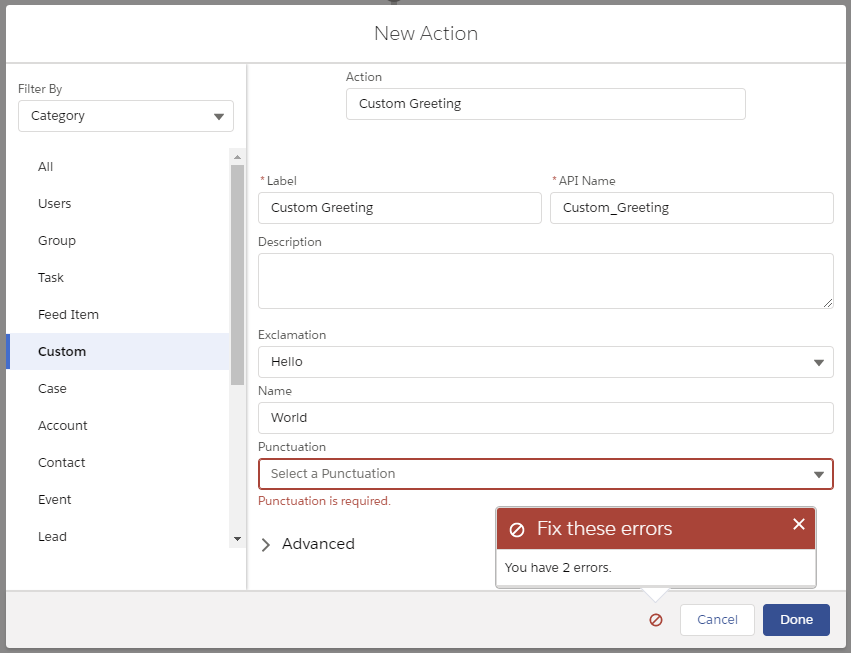Click into the API Name field
This screenshot has width=851, height=653.
tap(691, 208)
